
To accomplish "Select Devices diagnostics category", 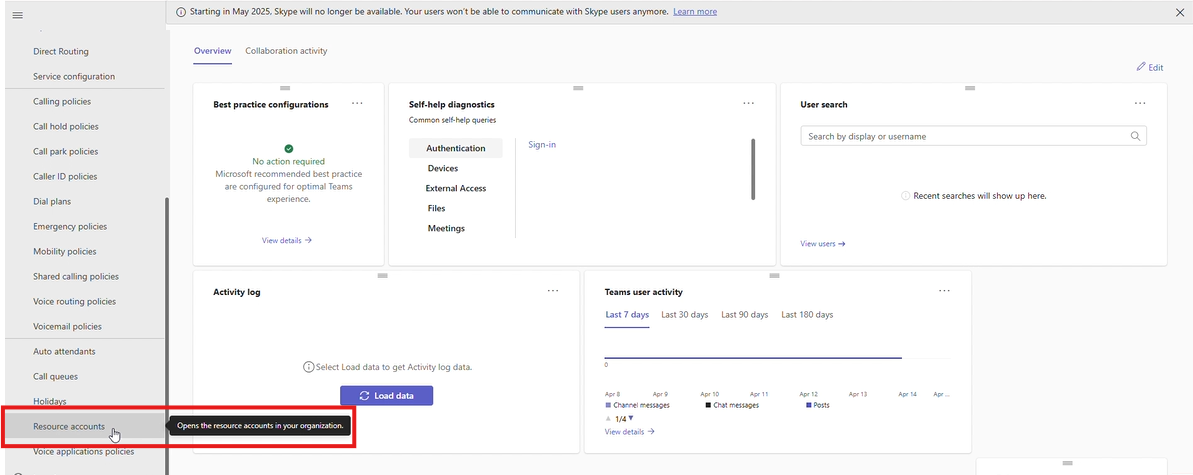I will [x=443, y=168].
